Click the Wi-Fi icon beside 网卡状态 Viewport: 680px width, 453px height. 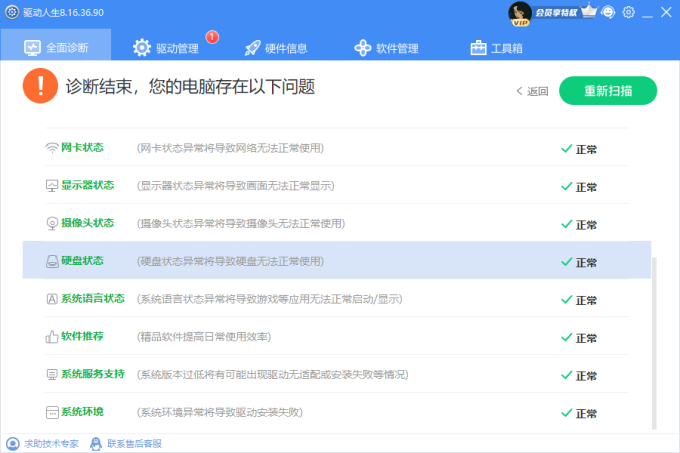(x=52, y=148)
